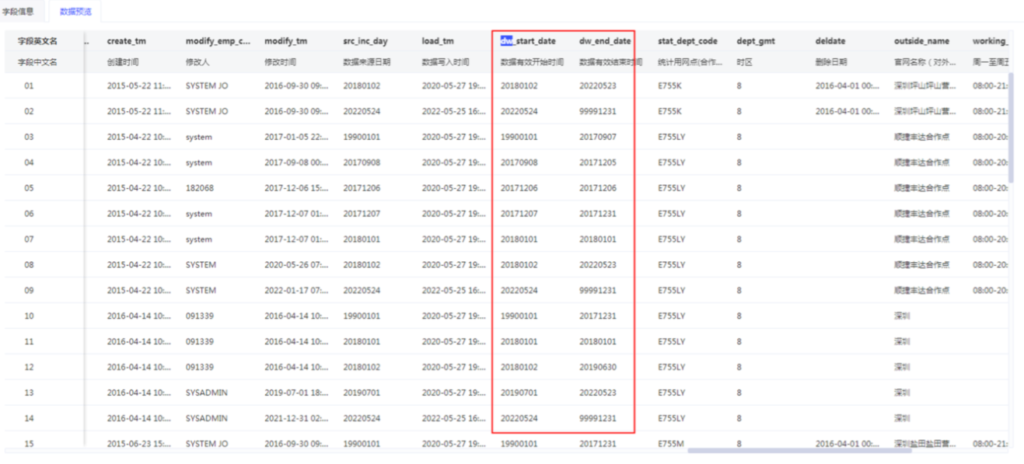Image resolution: width=1024 pixels, height=464 pixels.
Task: Click the dw_end_date column header
Action: [605, 41]
